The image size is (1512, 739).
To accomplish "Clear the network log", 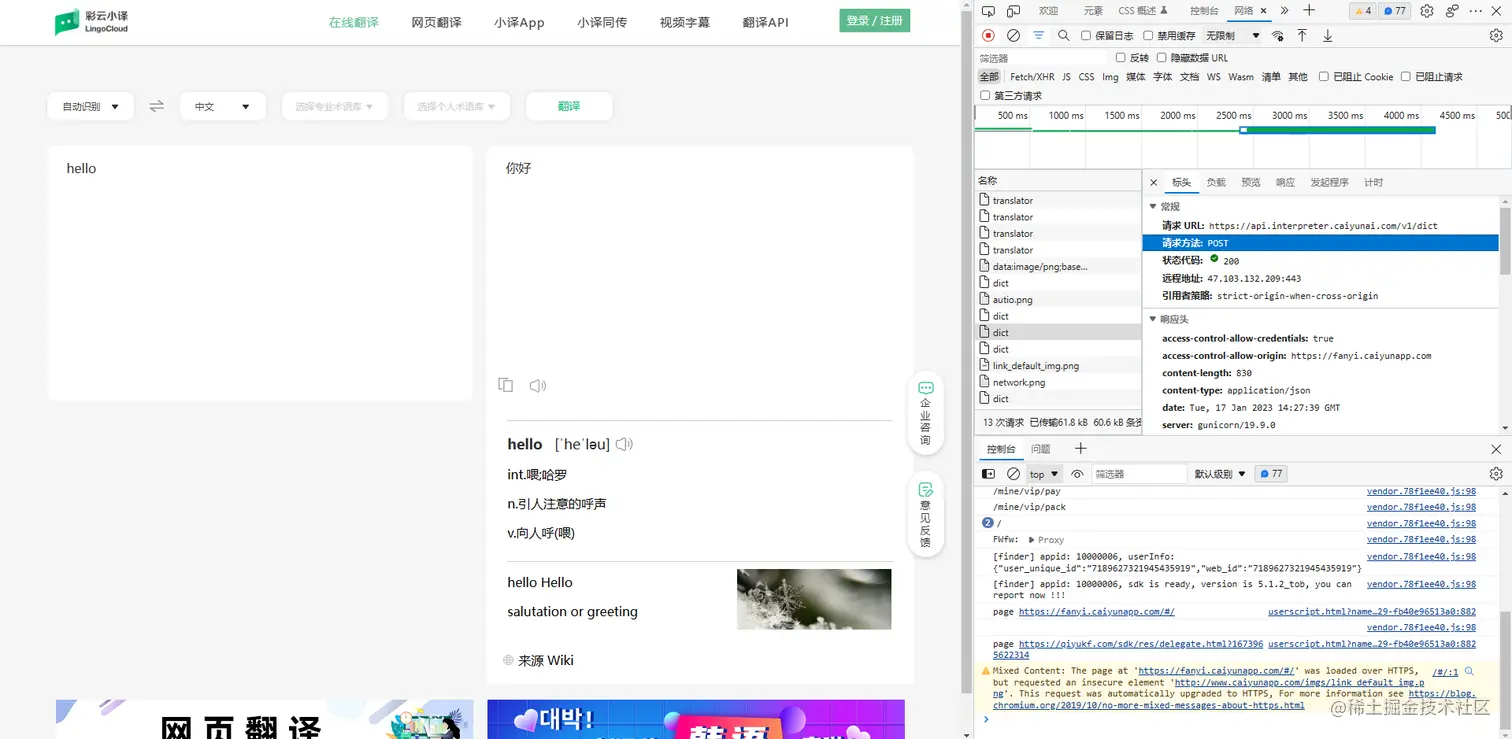I will pos(1013,36).
